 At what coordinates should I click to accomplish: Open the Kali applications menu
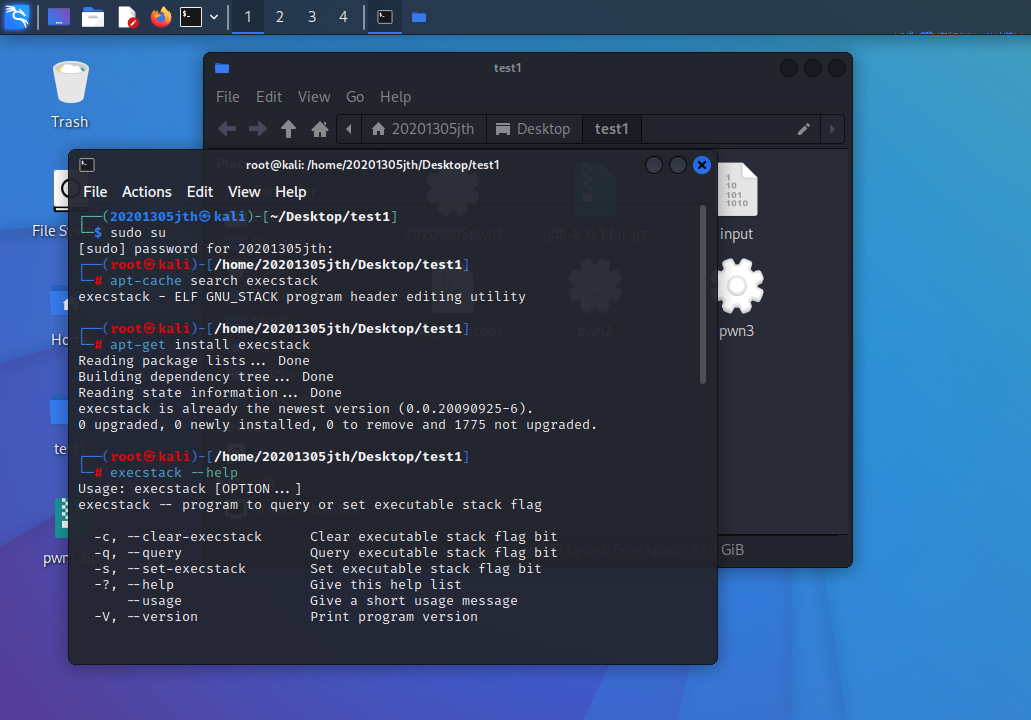click(17, 16)
